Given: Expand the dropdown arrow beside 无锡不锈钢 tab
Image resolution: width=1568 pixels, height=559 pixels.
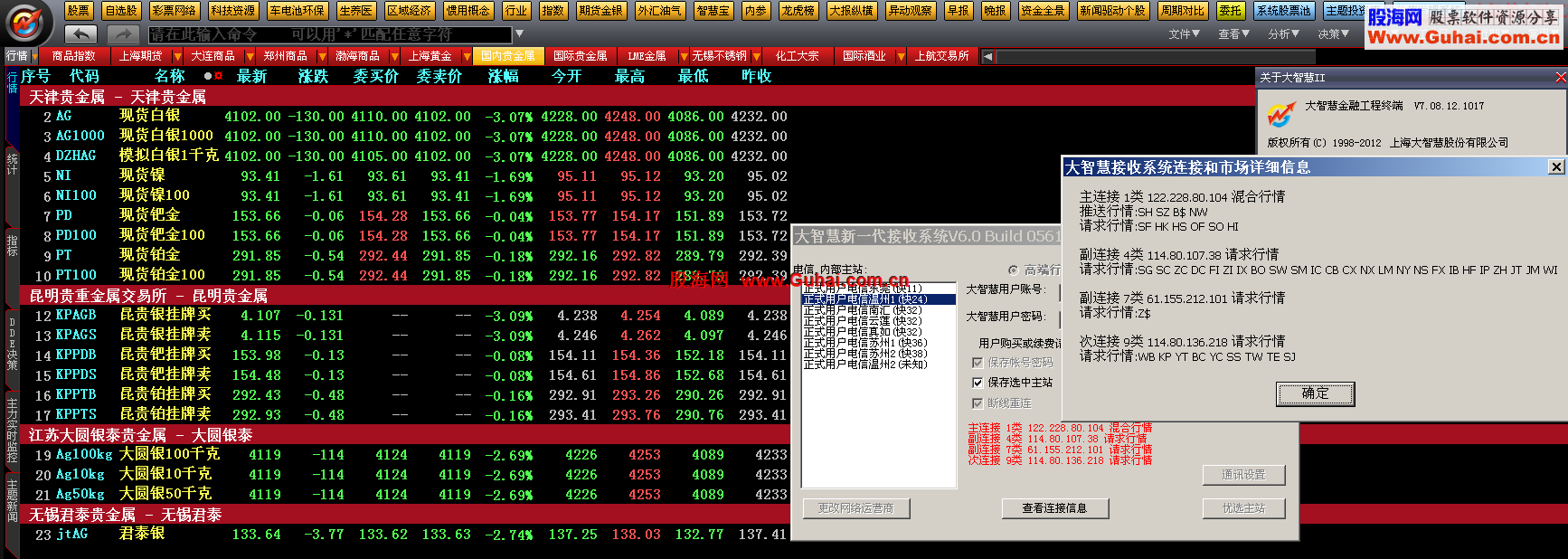Looking at the screenshot, I should coord(756,56).
